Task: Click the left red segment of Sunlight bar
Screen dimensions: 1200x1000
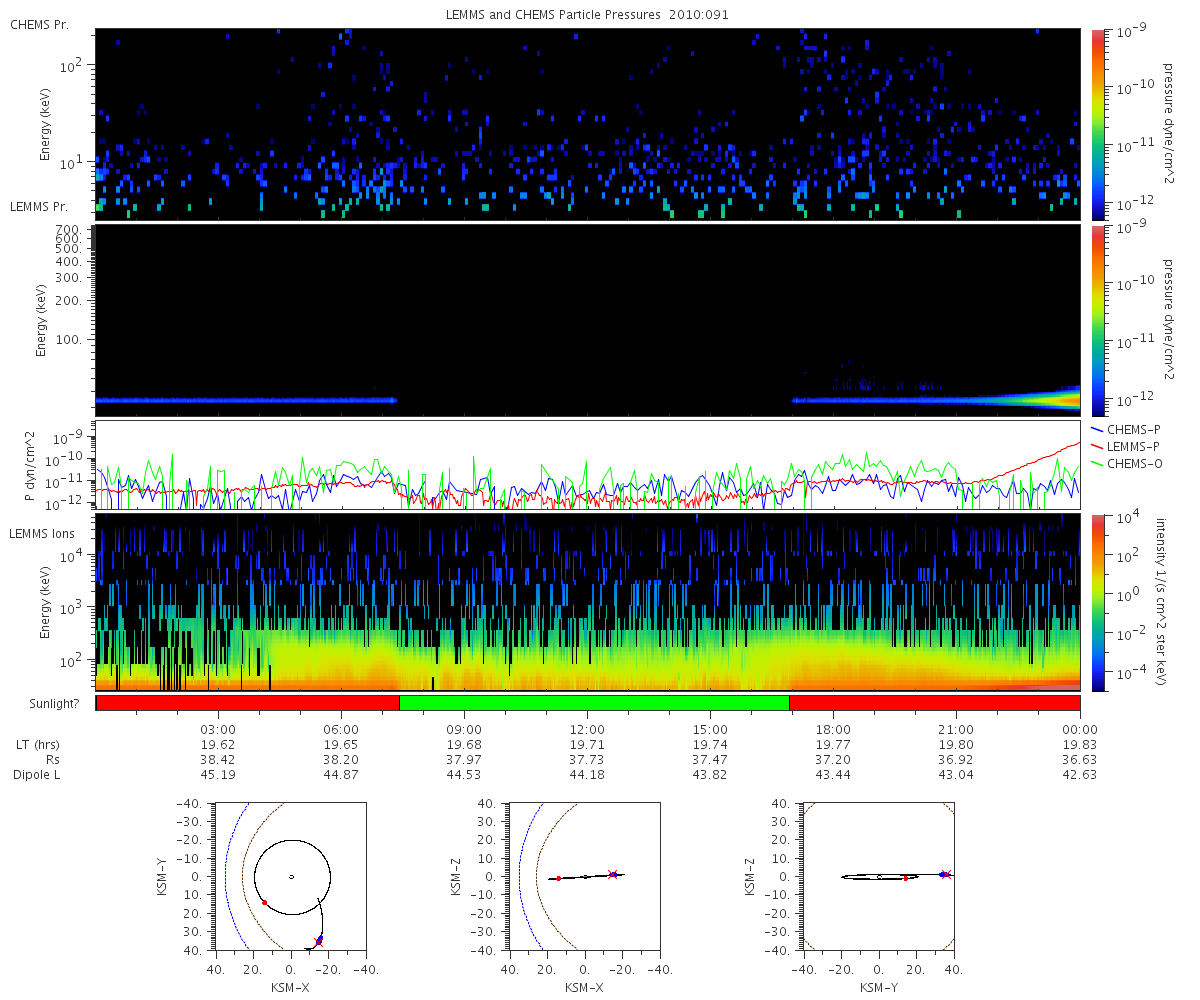Action: coord(248,703)
